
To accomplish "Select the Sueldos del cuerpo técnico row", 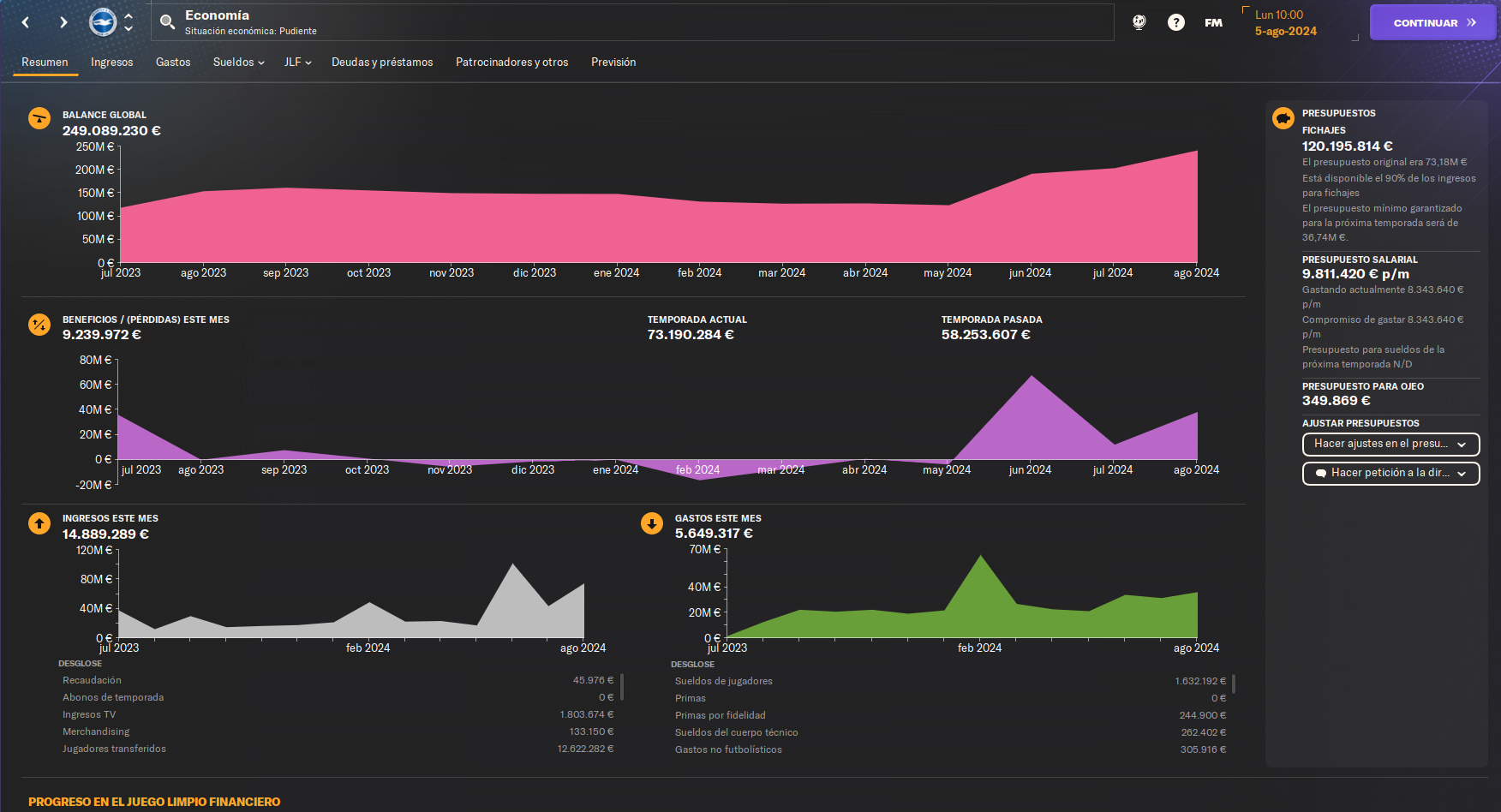I will click(x=950, y=732).
